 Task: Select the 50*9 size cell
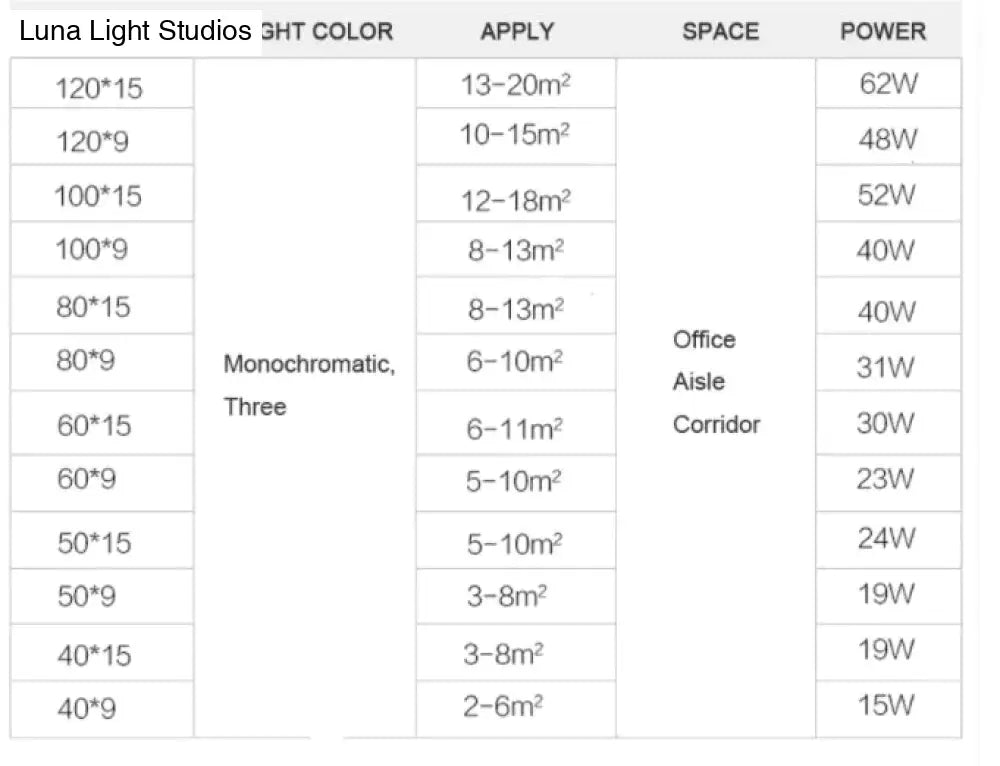click(102, 596)
